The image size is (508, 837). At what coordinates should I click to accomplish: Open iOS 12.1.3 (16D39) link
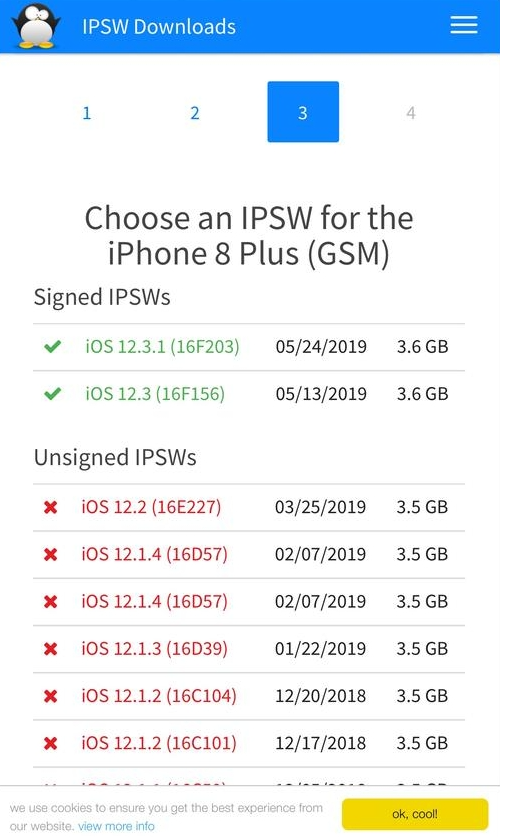click(154, 649)
